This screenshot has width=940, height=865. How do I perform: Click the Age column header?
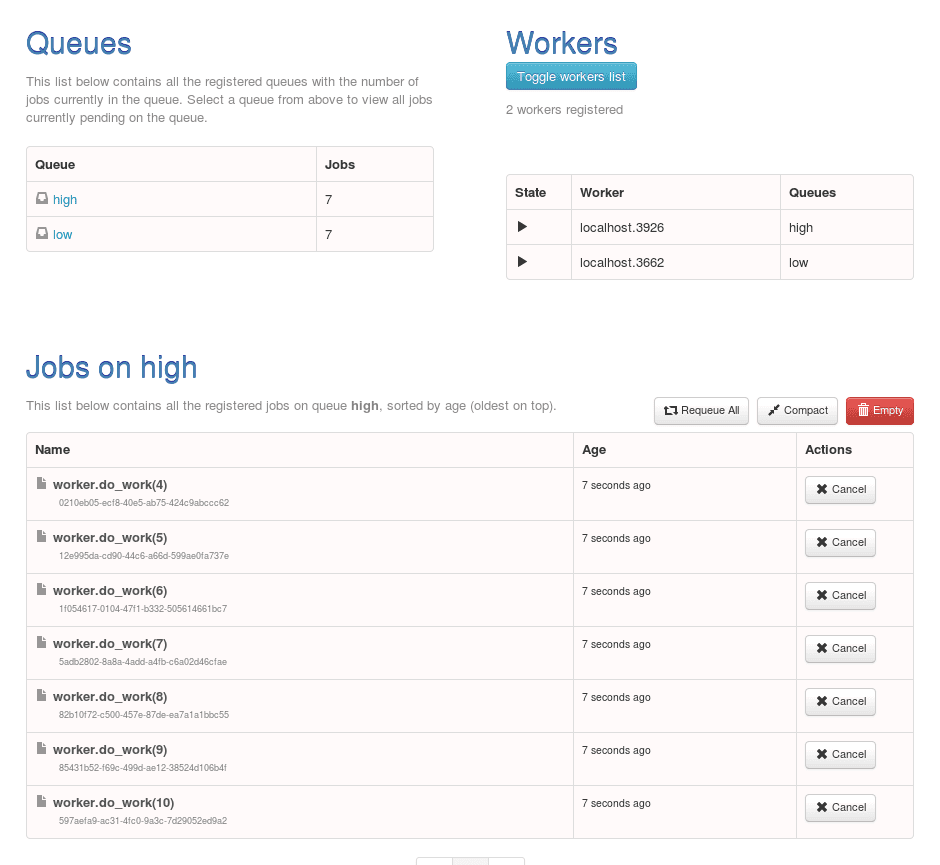594,450
